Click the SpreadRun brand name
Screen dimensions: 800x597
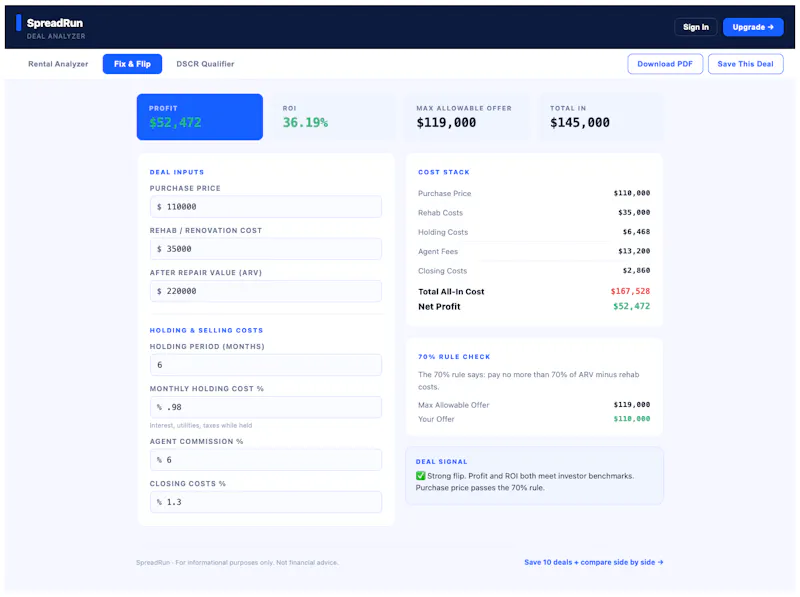point(55,23)
